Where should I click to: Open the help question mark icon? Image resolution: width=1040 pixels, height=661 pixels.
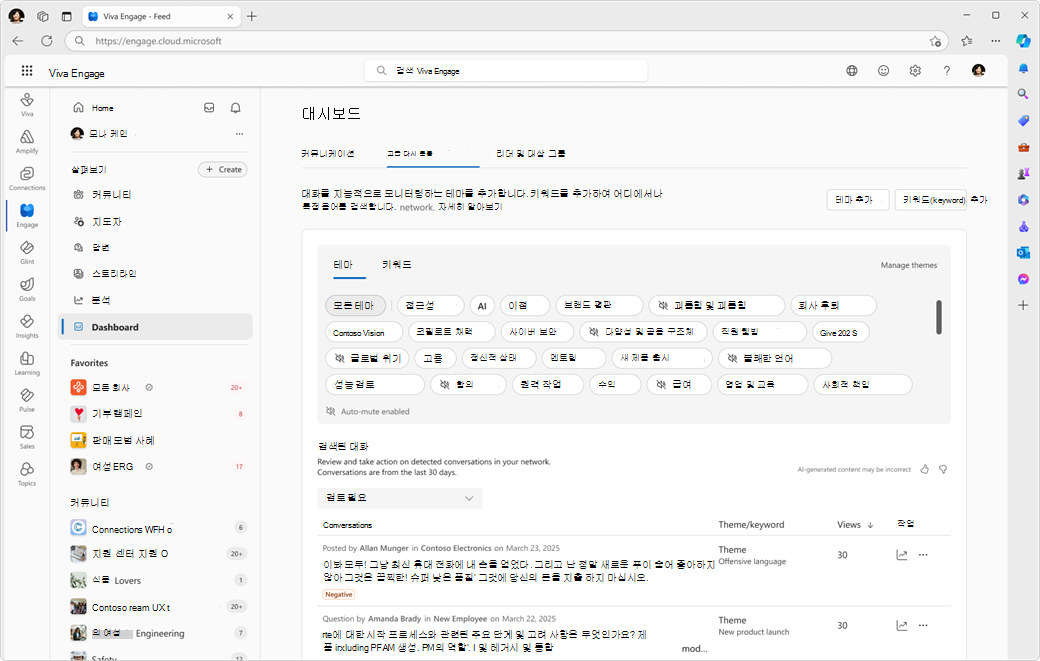pyautogui.click(x=946, y=70)
